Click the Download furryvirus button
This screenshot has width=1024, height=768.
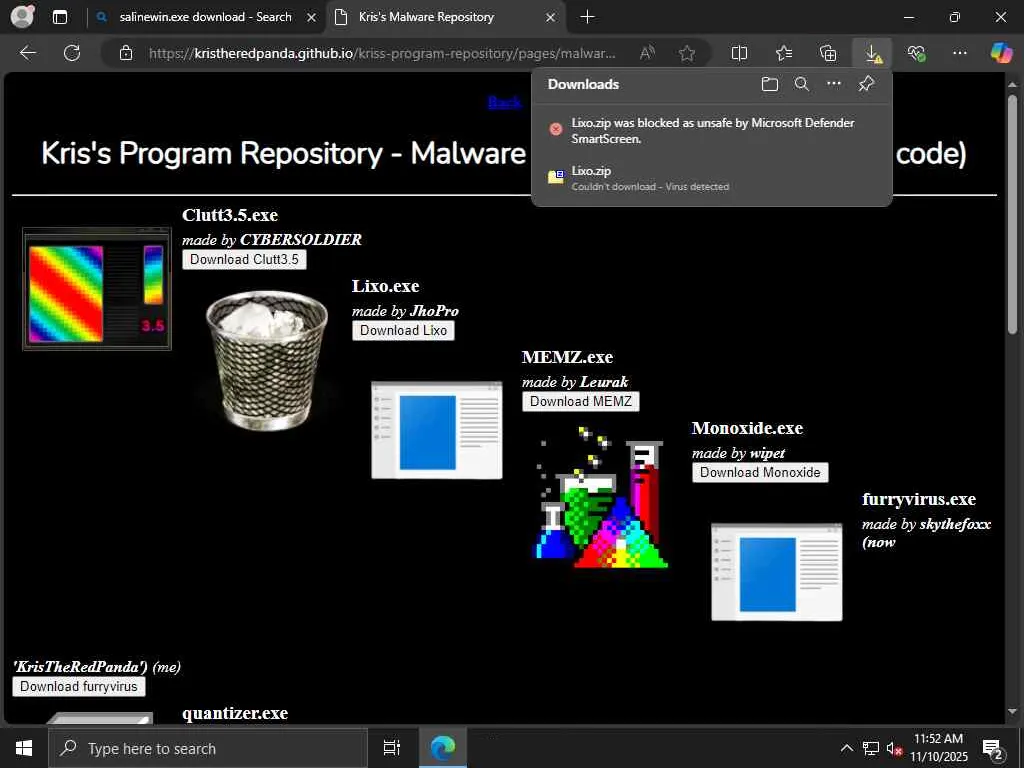click(79, 686)
